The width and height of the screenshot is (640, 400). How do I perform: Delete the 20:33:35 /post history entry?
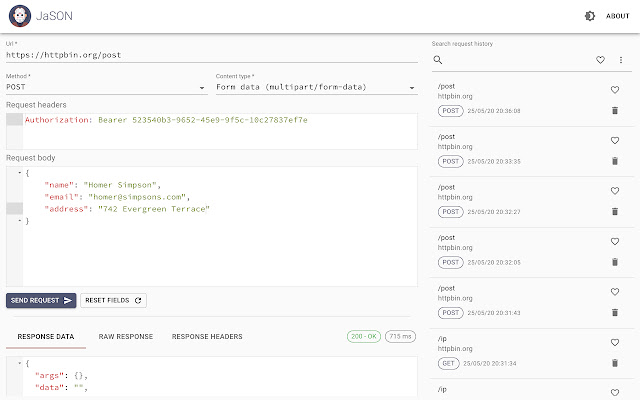(x=615, y=161)
